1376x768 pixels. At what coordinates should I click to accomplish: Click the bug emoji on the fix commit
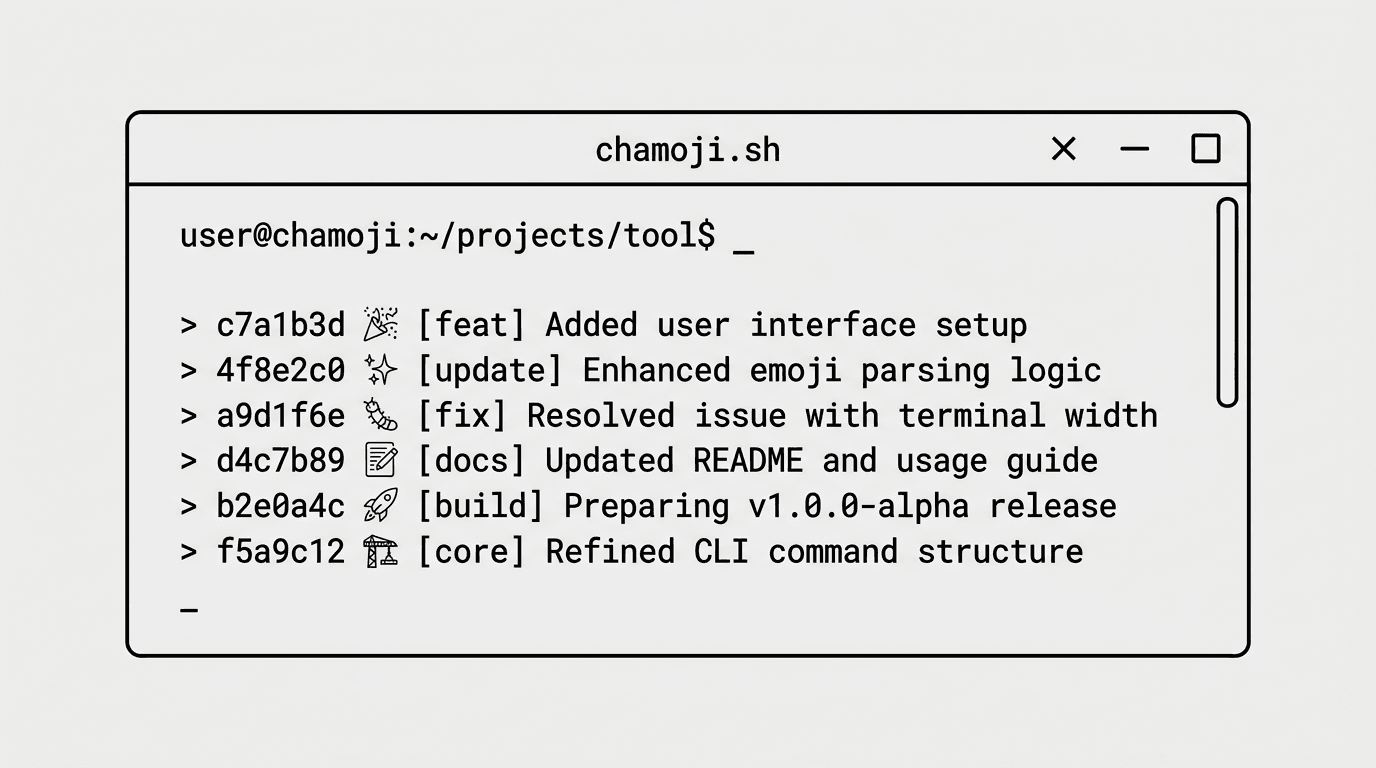pos(380,415)
